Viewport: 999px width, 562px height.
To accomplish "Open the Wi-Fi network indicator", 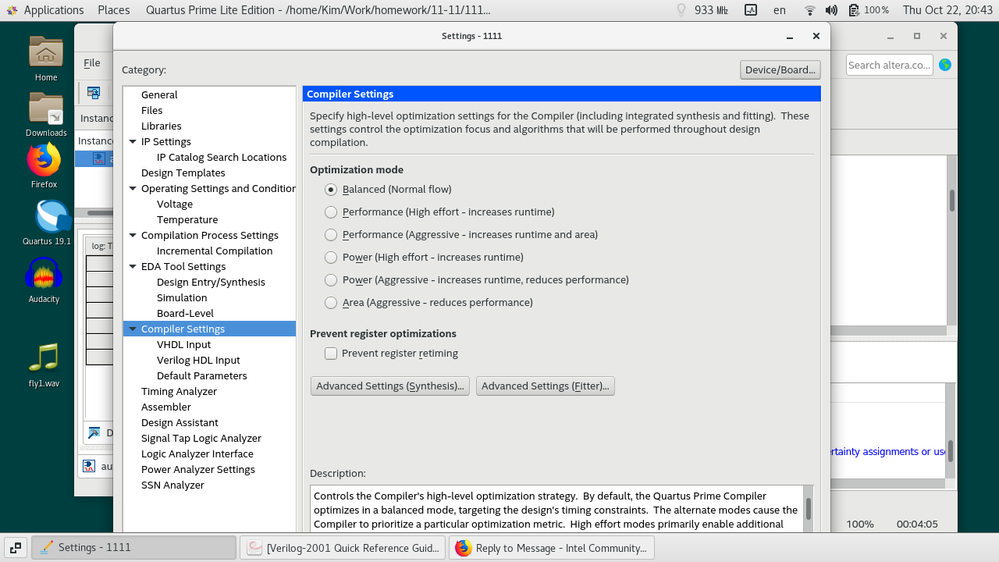I will click(x=810, y=10).
